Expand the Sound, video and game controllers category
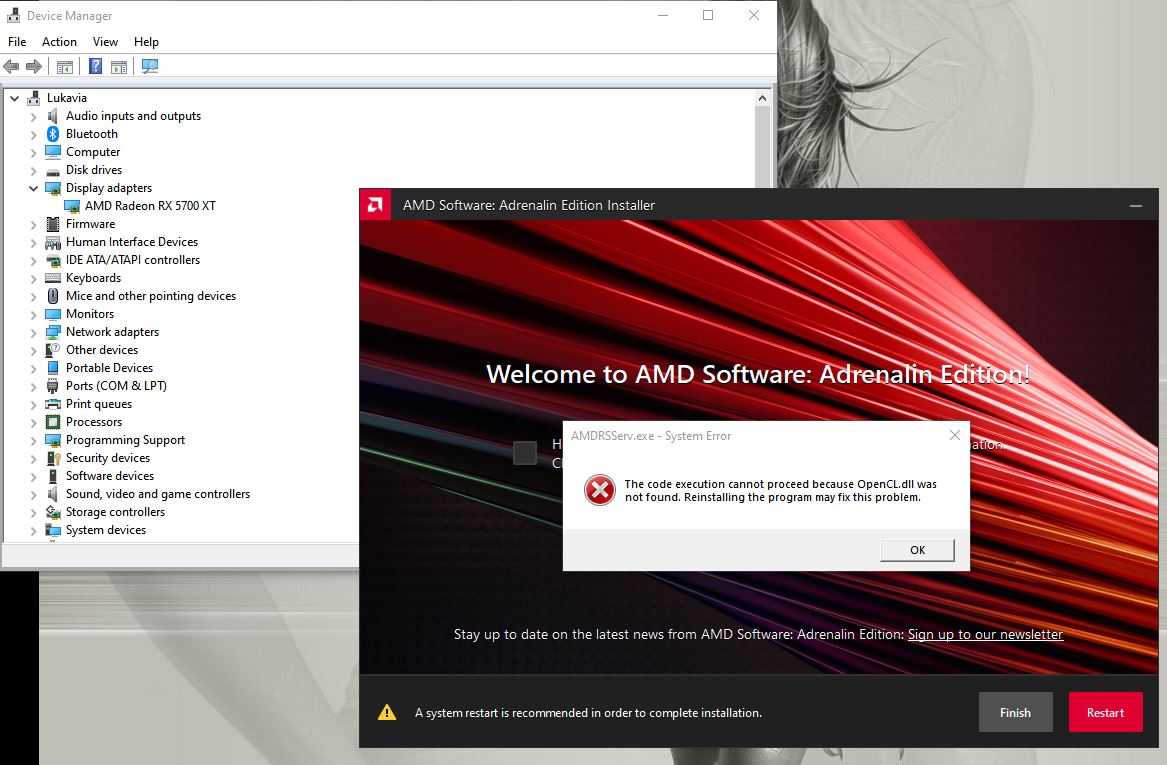The height and width of the screenshot is (765, 1167). click(x=33, y=495)
